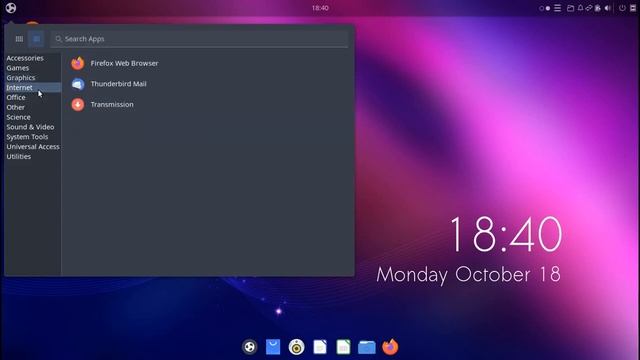Open the Rhythmbox speaker icon in dock
Screen dimensions: 640x360
click(x=296, y=347)
